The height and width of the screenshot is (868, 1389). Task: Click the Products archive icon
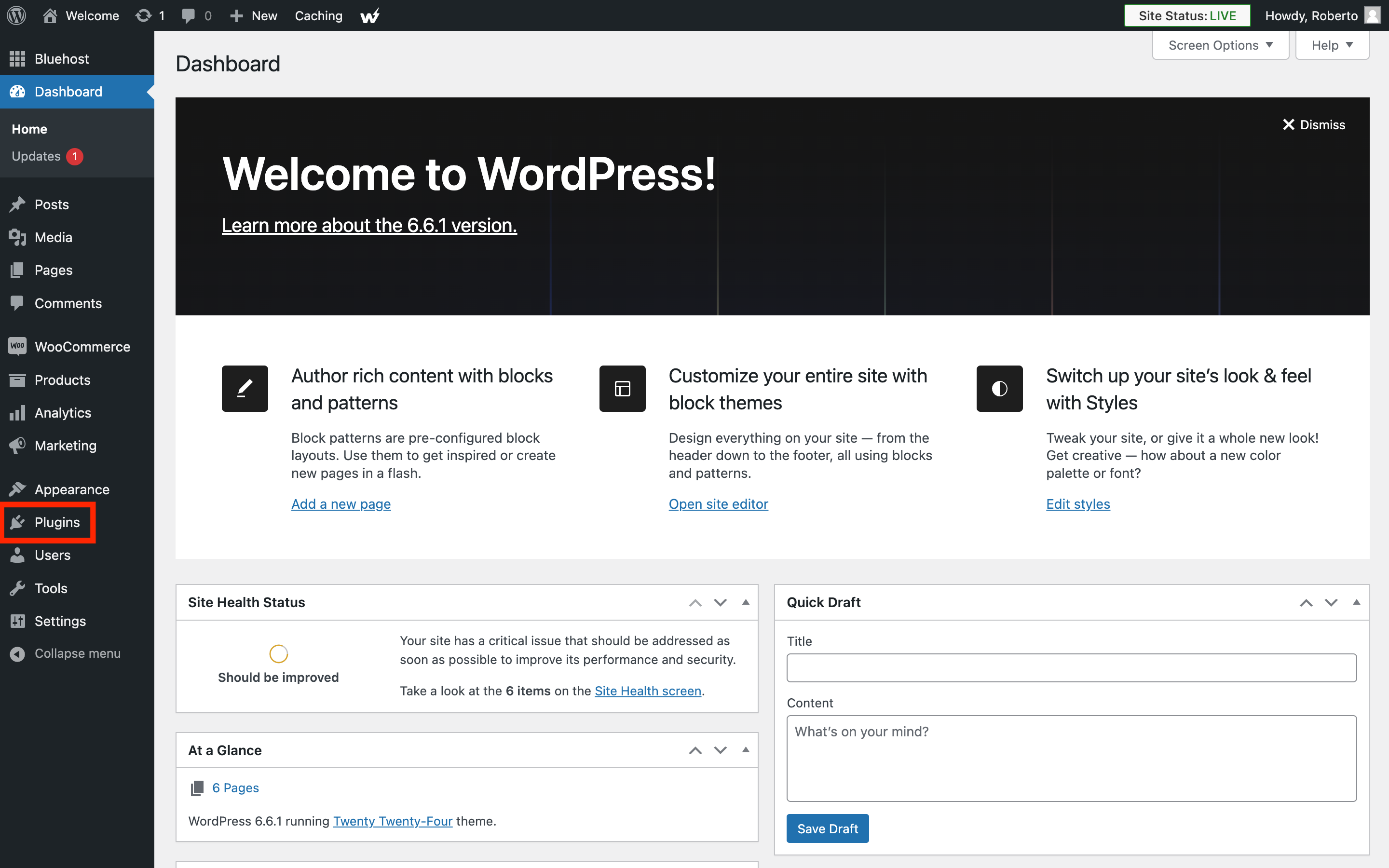17,380
